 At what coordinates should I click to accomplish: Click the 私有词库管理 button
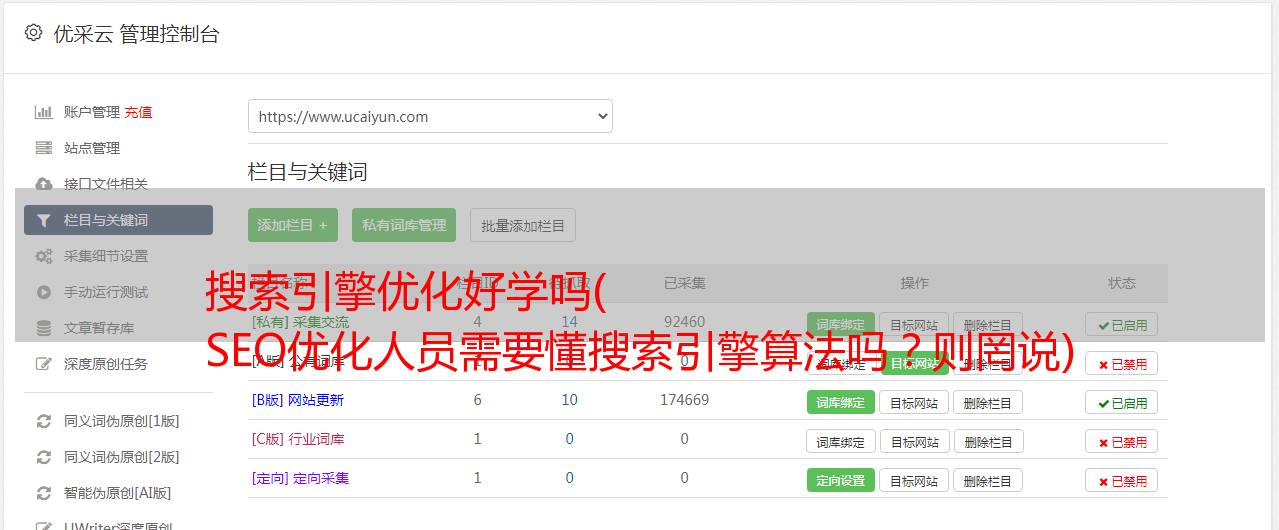click(x=404, y=225)
